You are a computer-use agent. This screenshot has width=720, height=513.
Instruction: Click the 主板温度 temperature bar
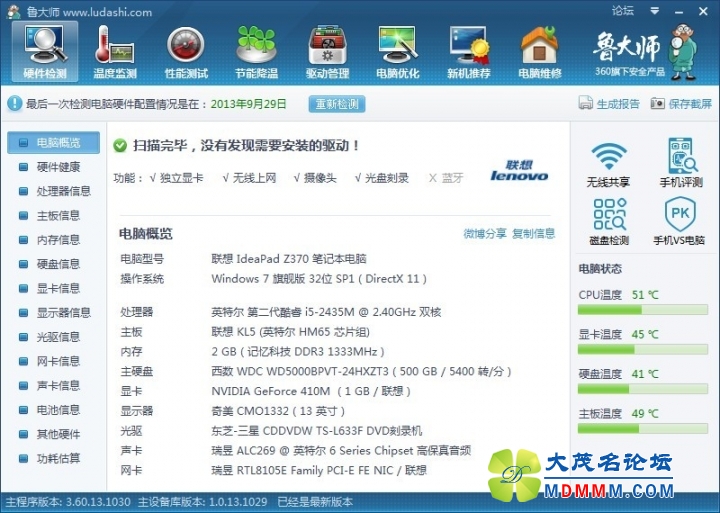coord(642,429)
